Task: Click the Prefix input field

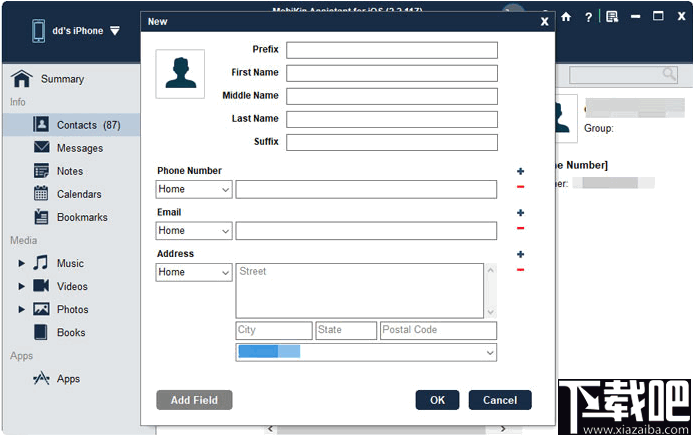Action: point(392,50)
